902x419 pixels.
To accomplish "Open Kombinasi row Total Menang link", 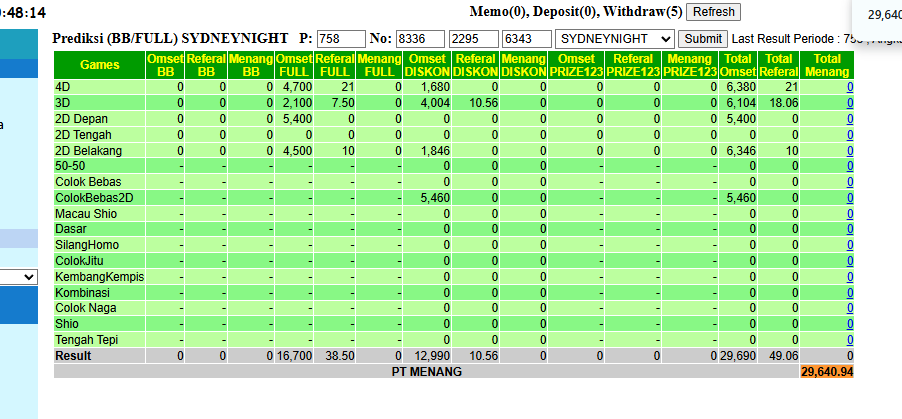I will pos(850,293).
